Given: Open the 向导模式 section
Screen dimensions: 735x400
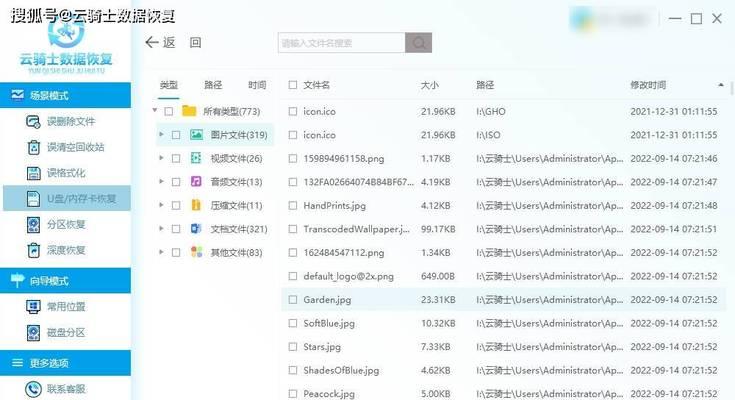Looking at the screenshot, I should tap(66, 280).
